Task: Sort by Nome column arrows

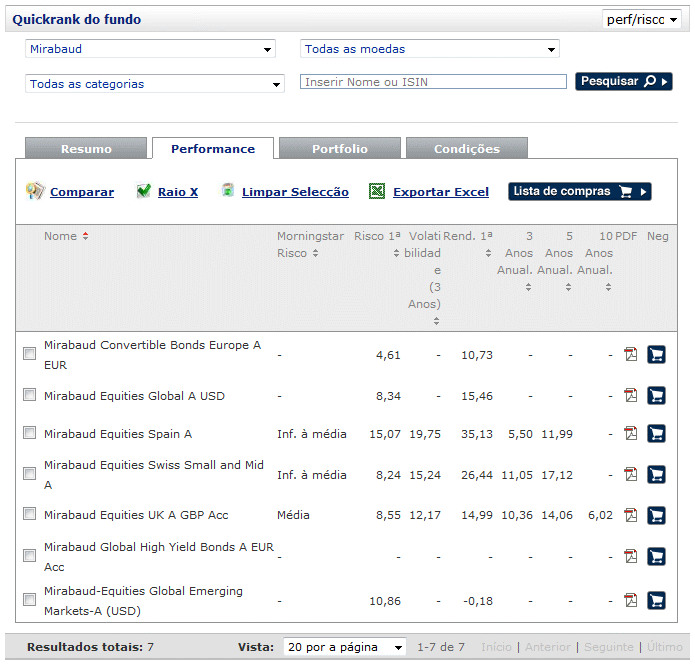Action: [85, 236]
